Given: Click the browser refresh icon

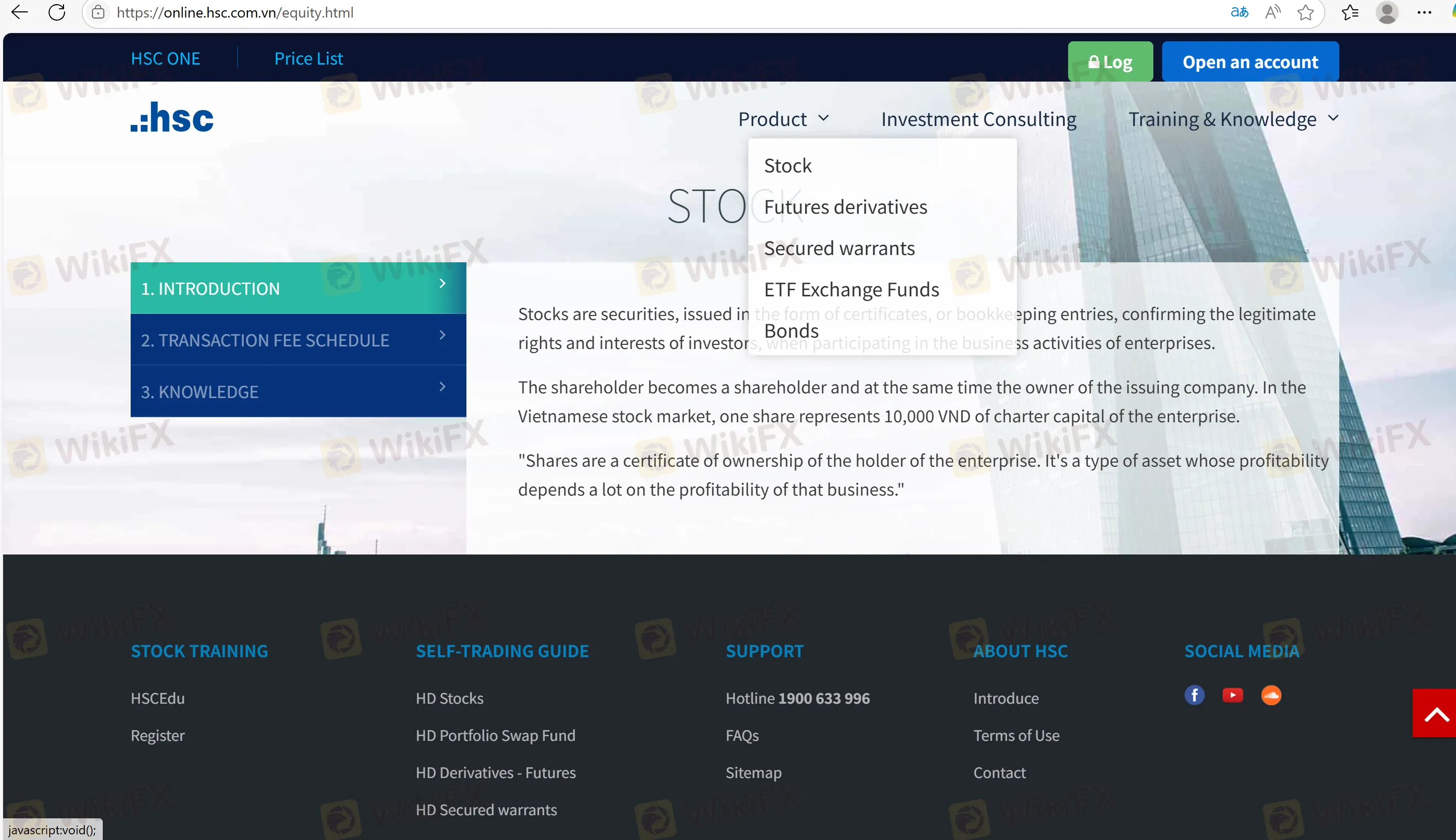Looking at the screenshot, I should (56, 12).
